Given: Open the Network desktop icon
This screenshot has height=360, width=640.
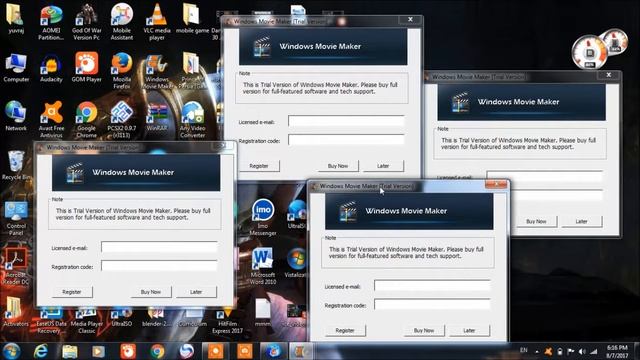Looking at the screenshot, I should pos(16,116).
